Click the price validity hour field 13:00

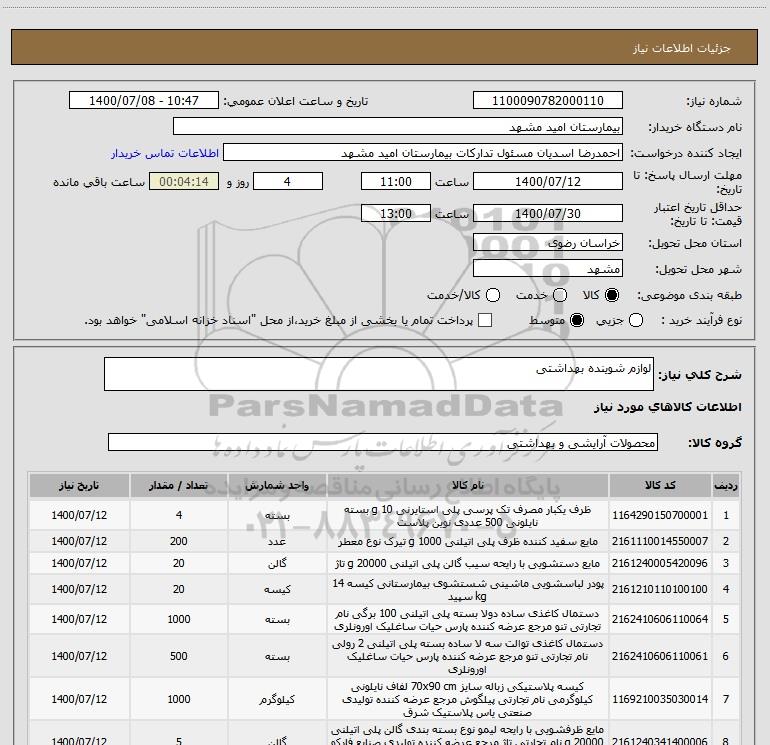[x=396, y=214]
